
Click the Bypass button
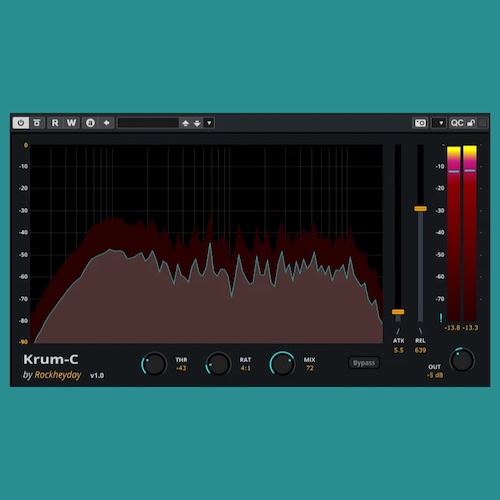[364, 363]
